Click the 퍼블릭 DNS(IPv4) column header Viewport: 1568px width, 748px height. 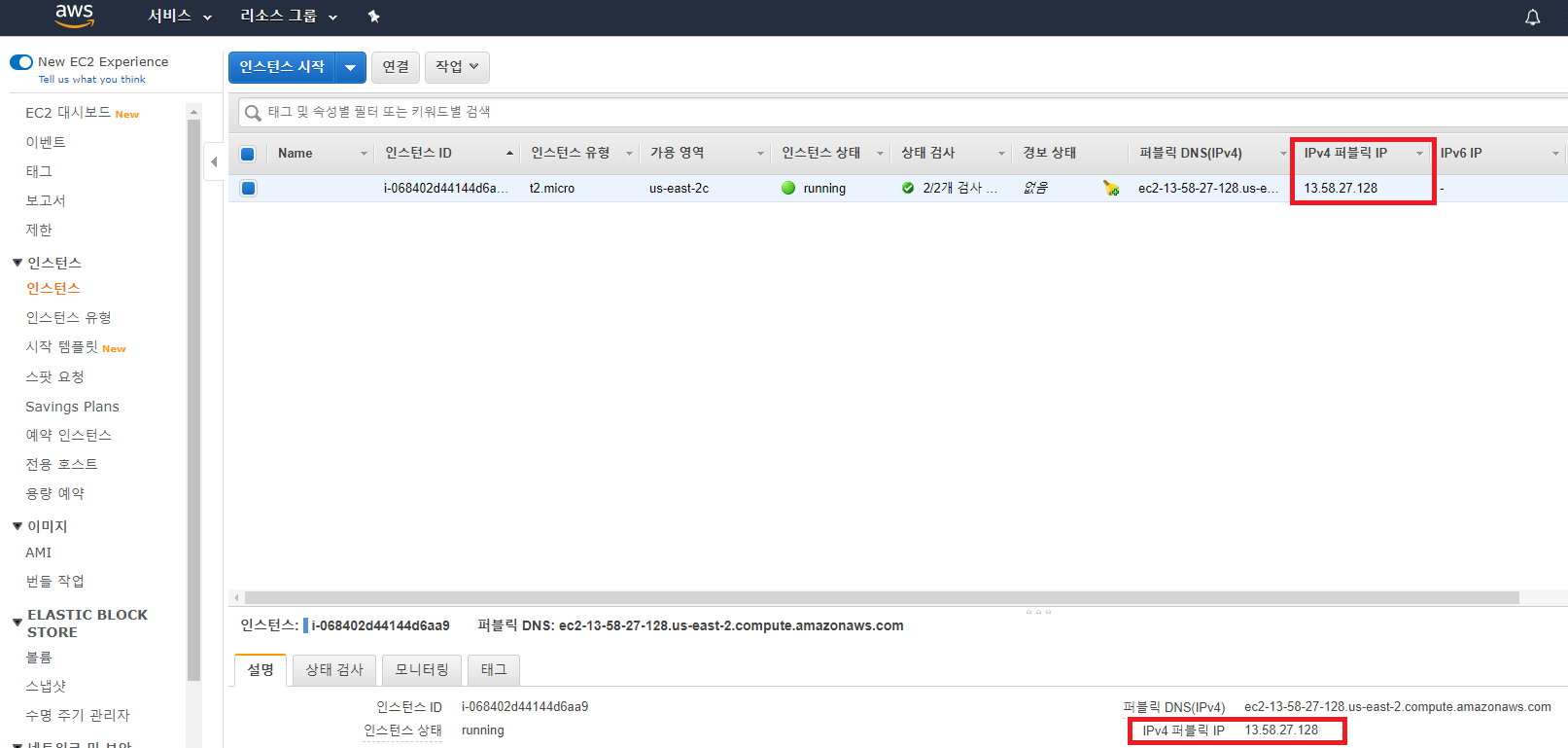tap(1190, 153)
